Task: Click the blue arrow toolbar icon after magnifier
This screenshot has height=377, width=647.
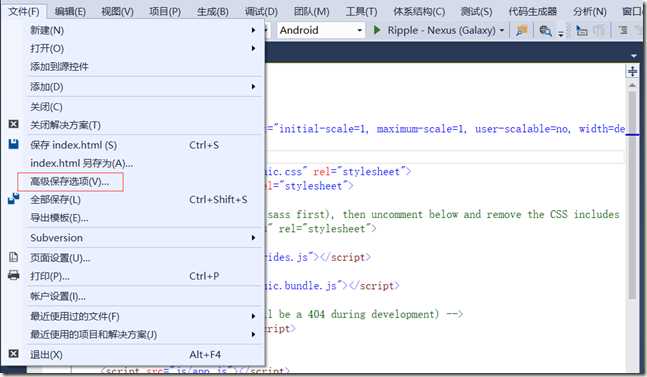Action: point(582,31)
